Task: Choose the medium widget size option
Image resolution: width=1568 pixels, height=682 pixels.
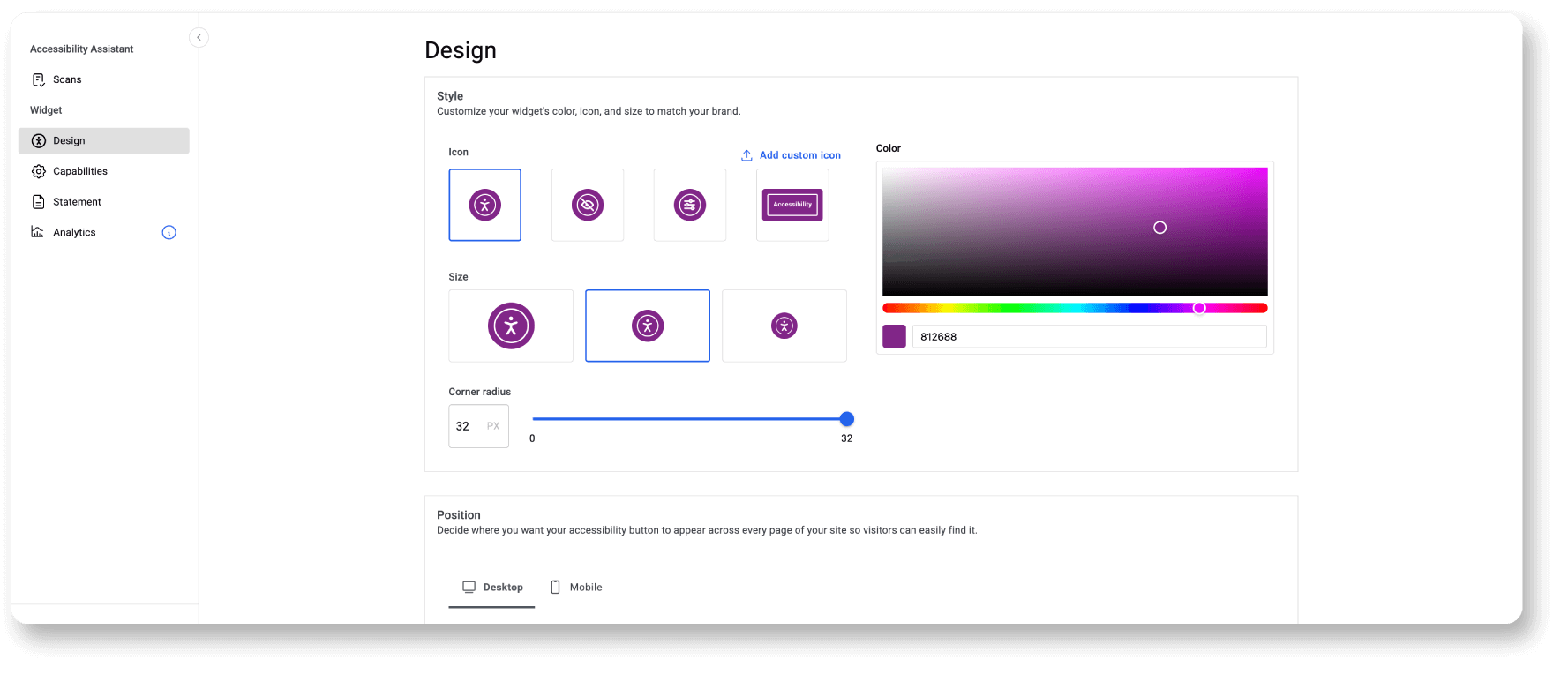Action: (x=647, y=326)
